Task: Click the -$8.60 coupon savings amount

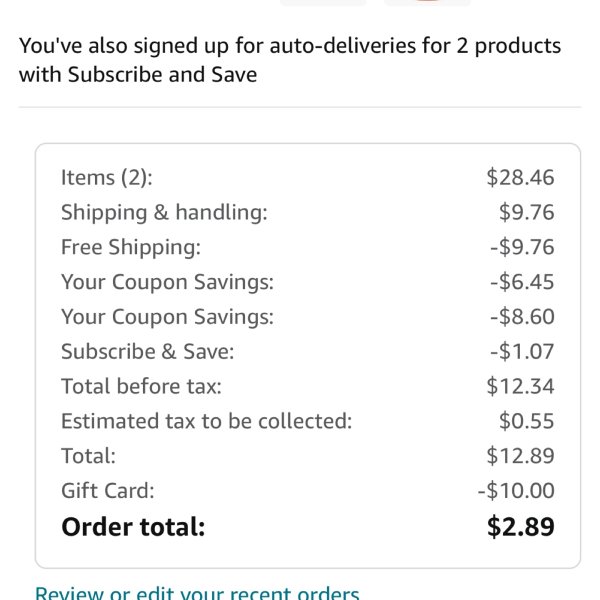Action: coord(522,317)
